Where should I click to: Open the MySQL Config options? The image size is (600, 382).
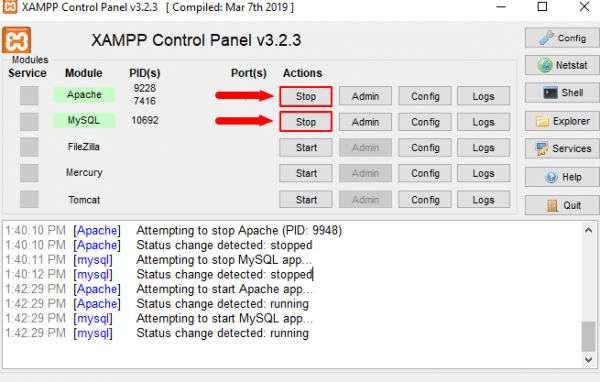(x=425, y=122)
